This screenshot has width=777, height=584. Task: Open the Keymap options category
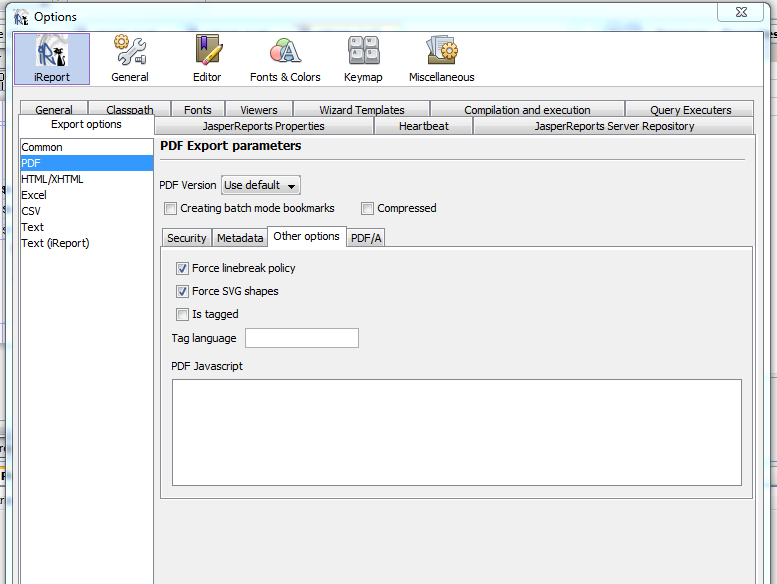pos(363,59)
